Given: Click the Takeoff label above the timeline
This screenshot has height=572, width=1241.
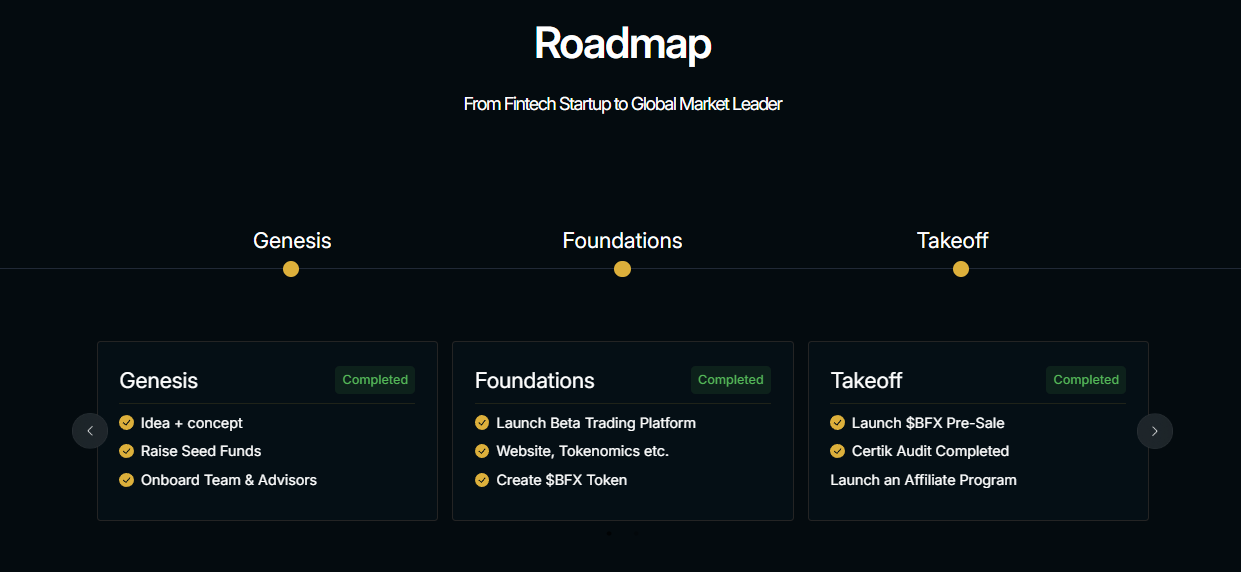Looking at the screenshot, I should [x=952, y=241].
